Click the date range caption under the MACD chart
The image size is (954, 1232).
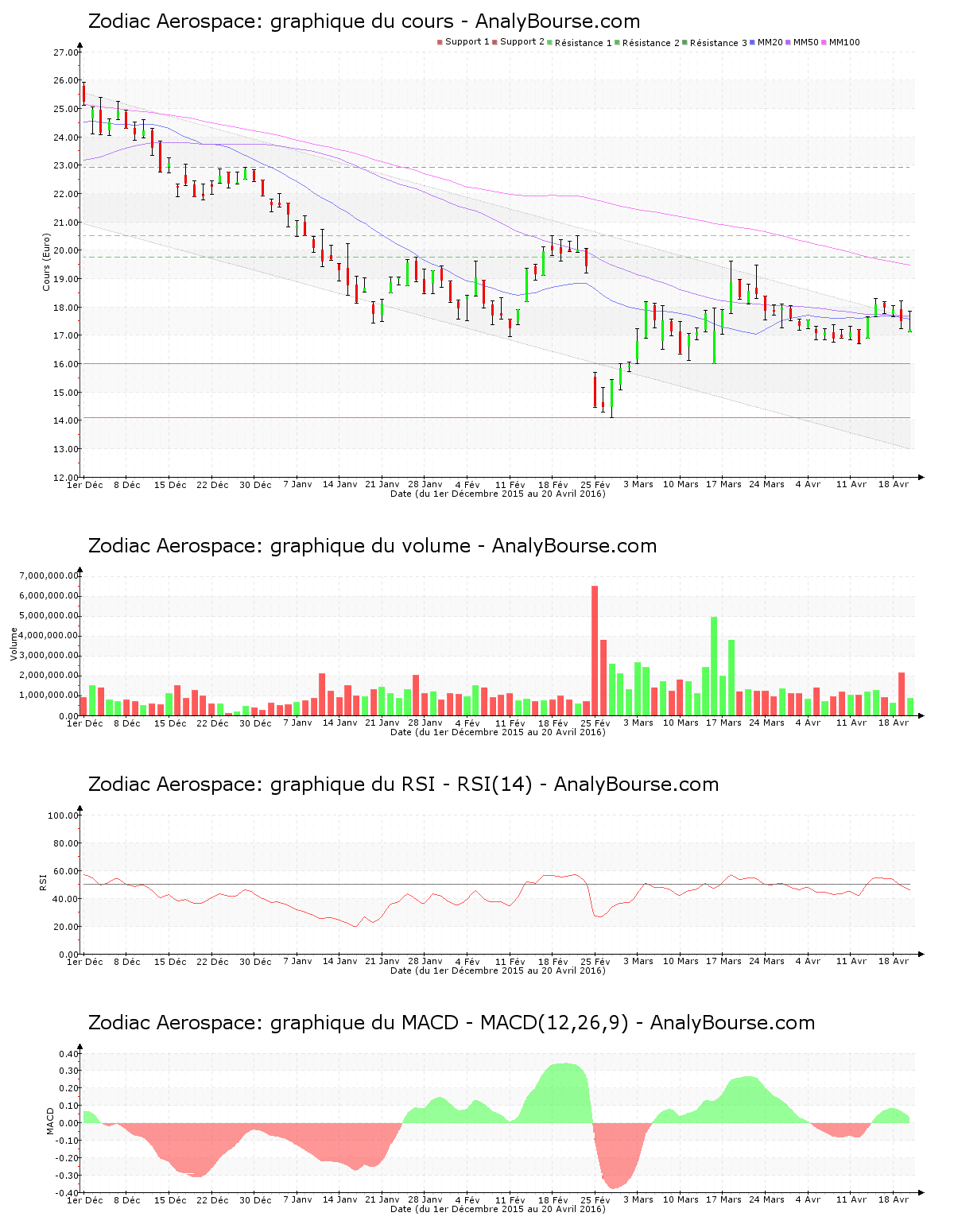[x=498, y=1209]
